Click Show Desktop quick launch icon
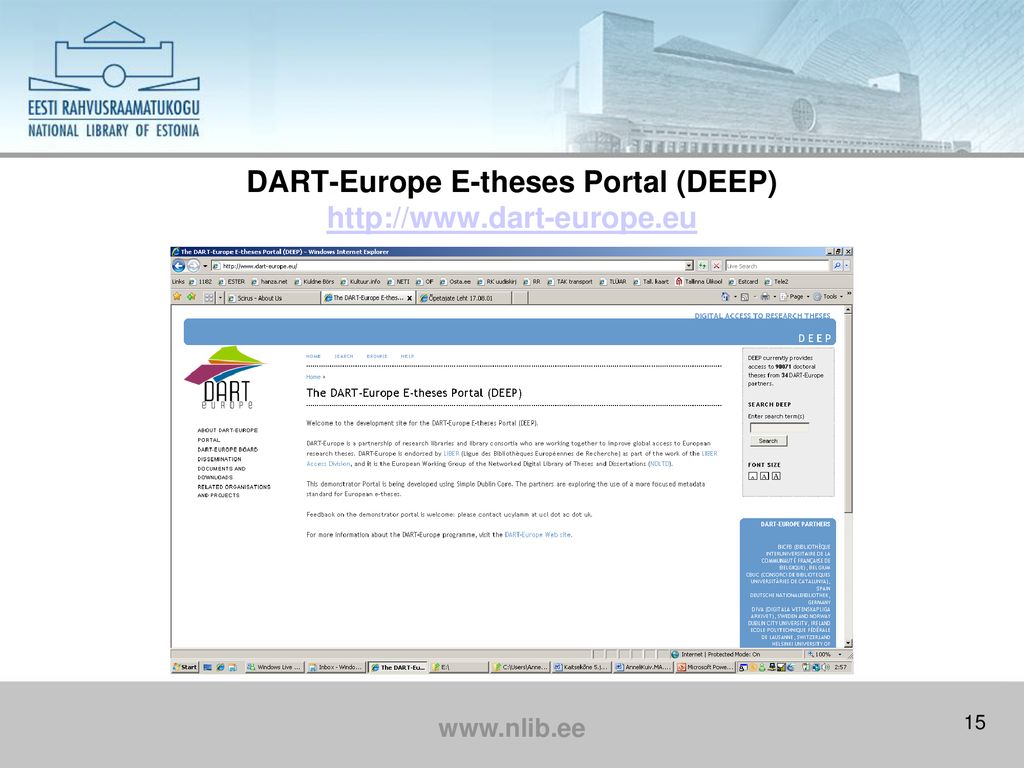Screen dimensions: 1024x768 pos(208,667)
